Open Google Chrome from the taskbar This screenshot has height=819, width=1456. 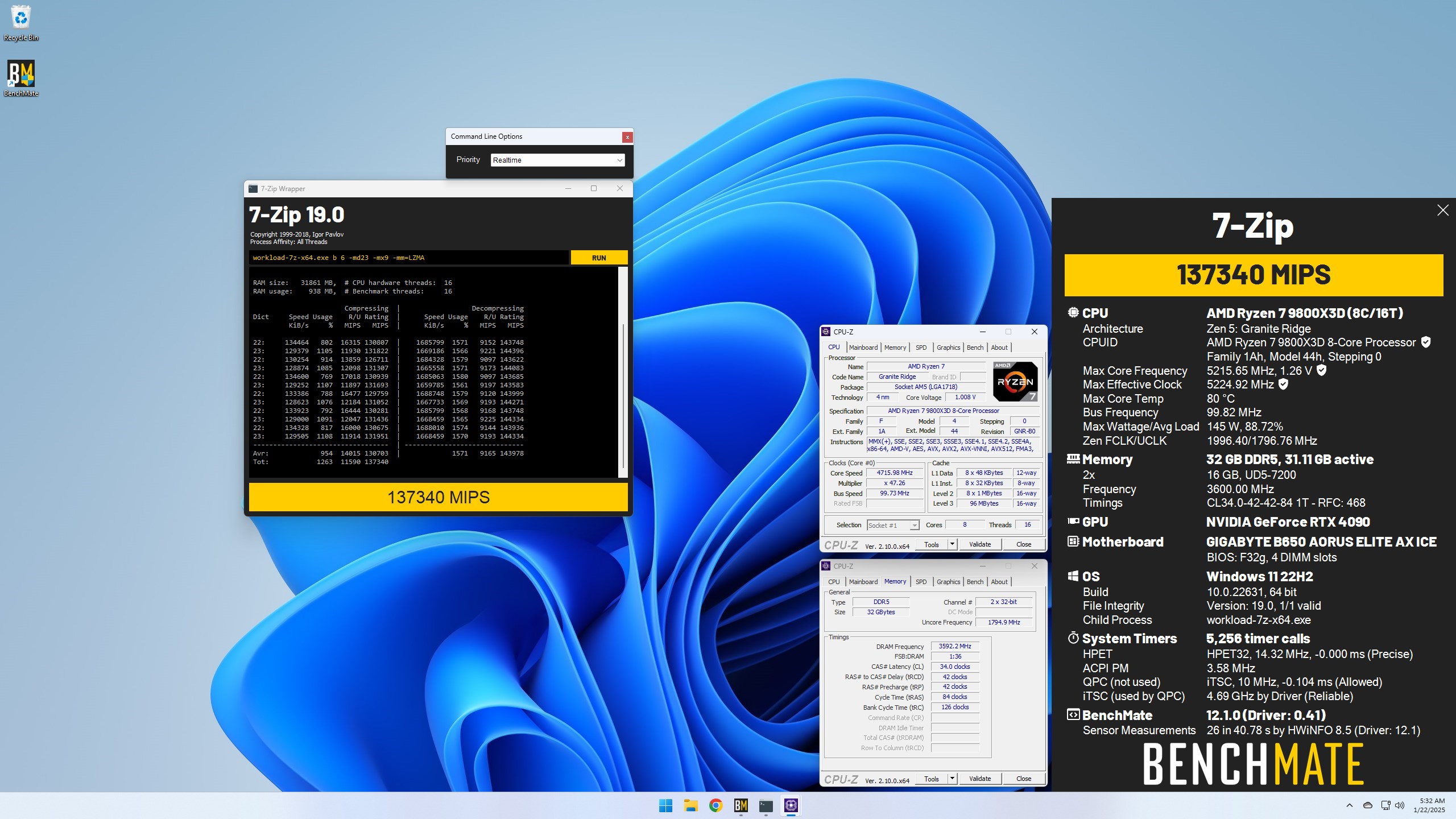(x=715, y=805)
